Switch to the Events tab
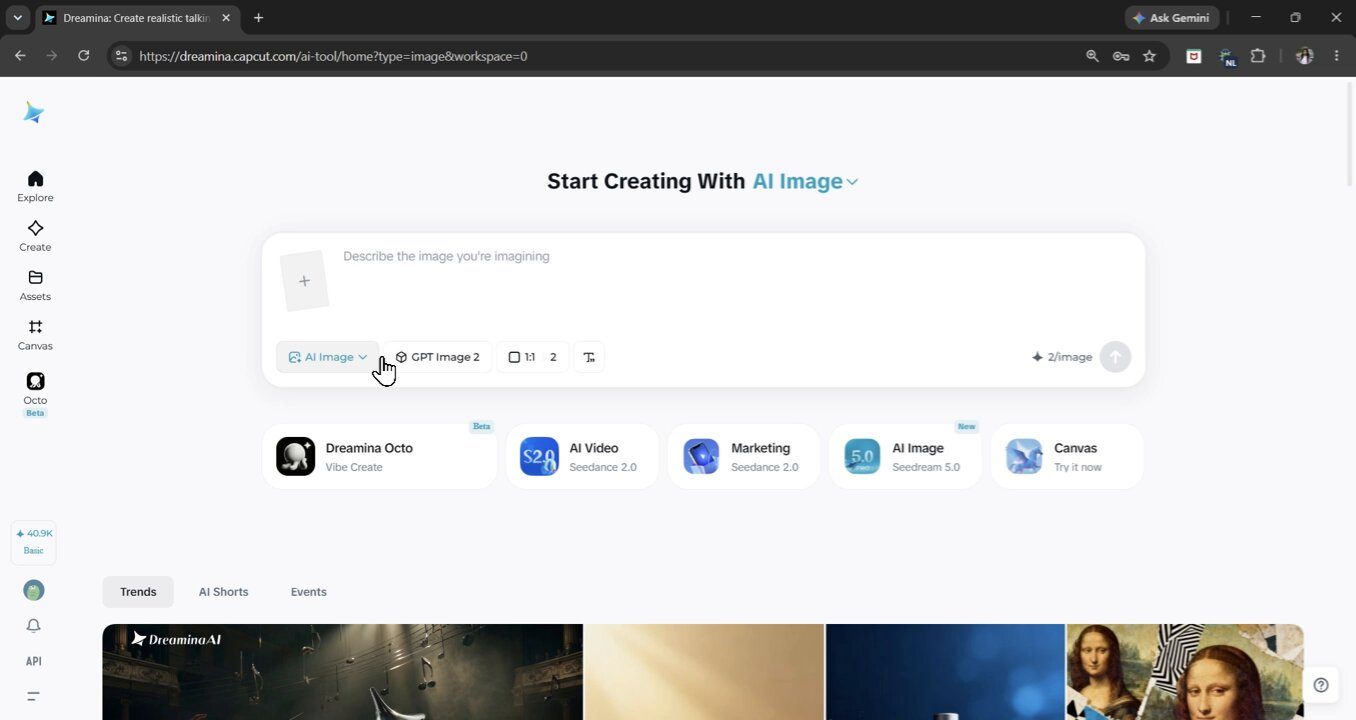 click(x=308, y=592)
